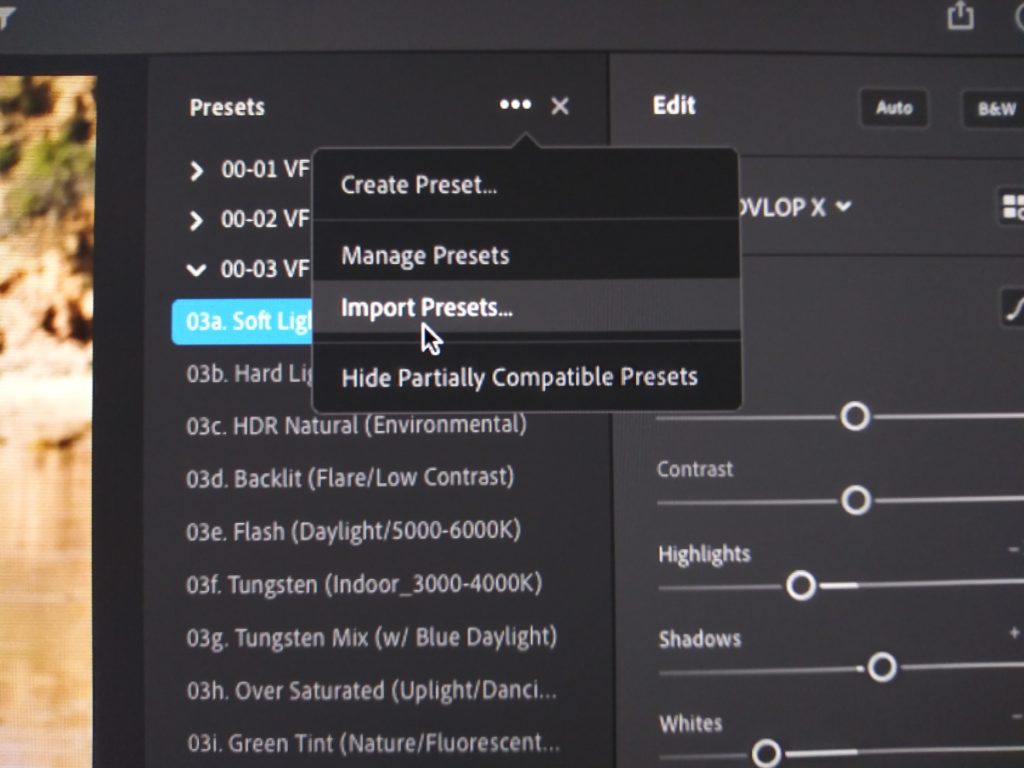
Task: Open the Presets panel options three-dot menu
Action: (514, 105)
